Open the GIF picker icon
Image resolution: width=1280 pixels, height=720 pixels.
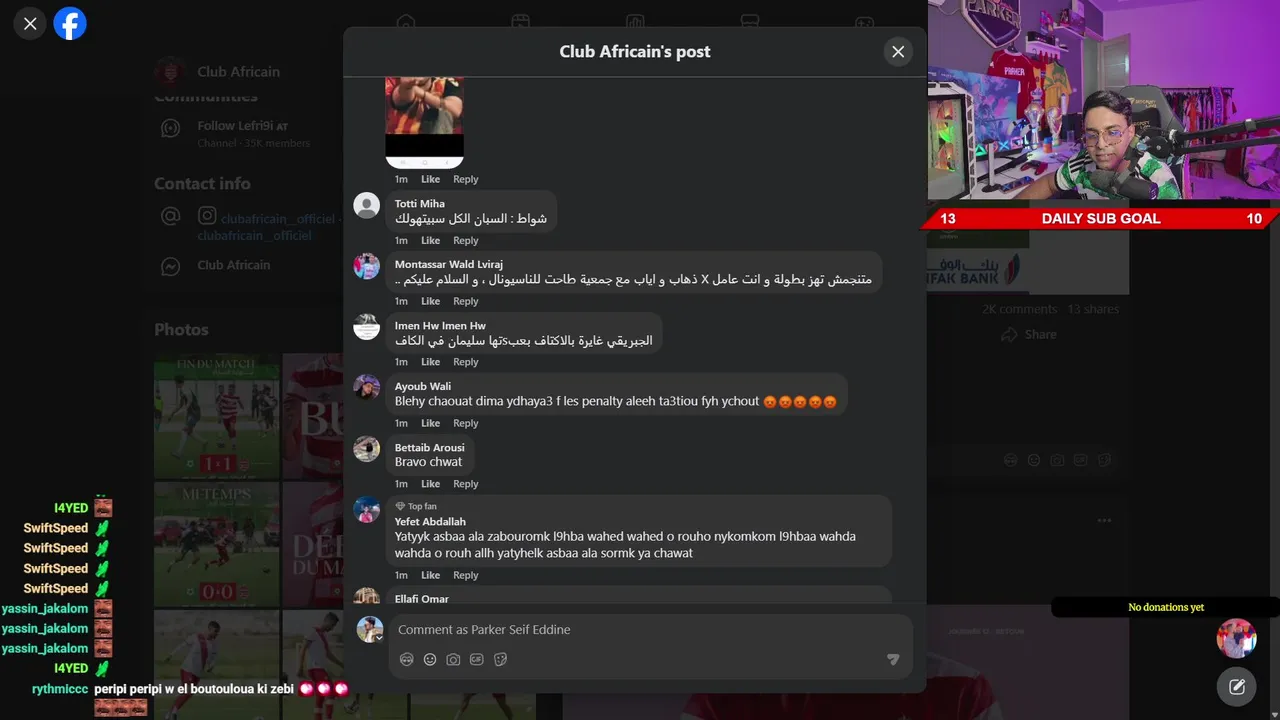coord(477,659)
